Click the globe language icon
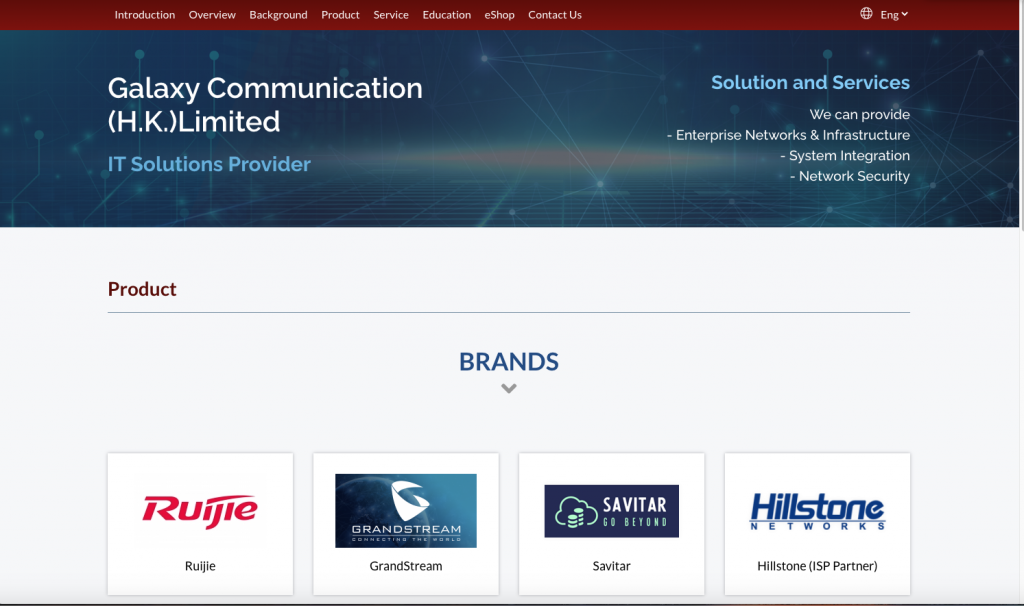 coord(866,14)
